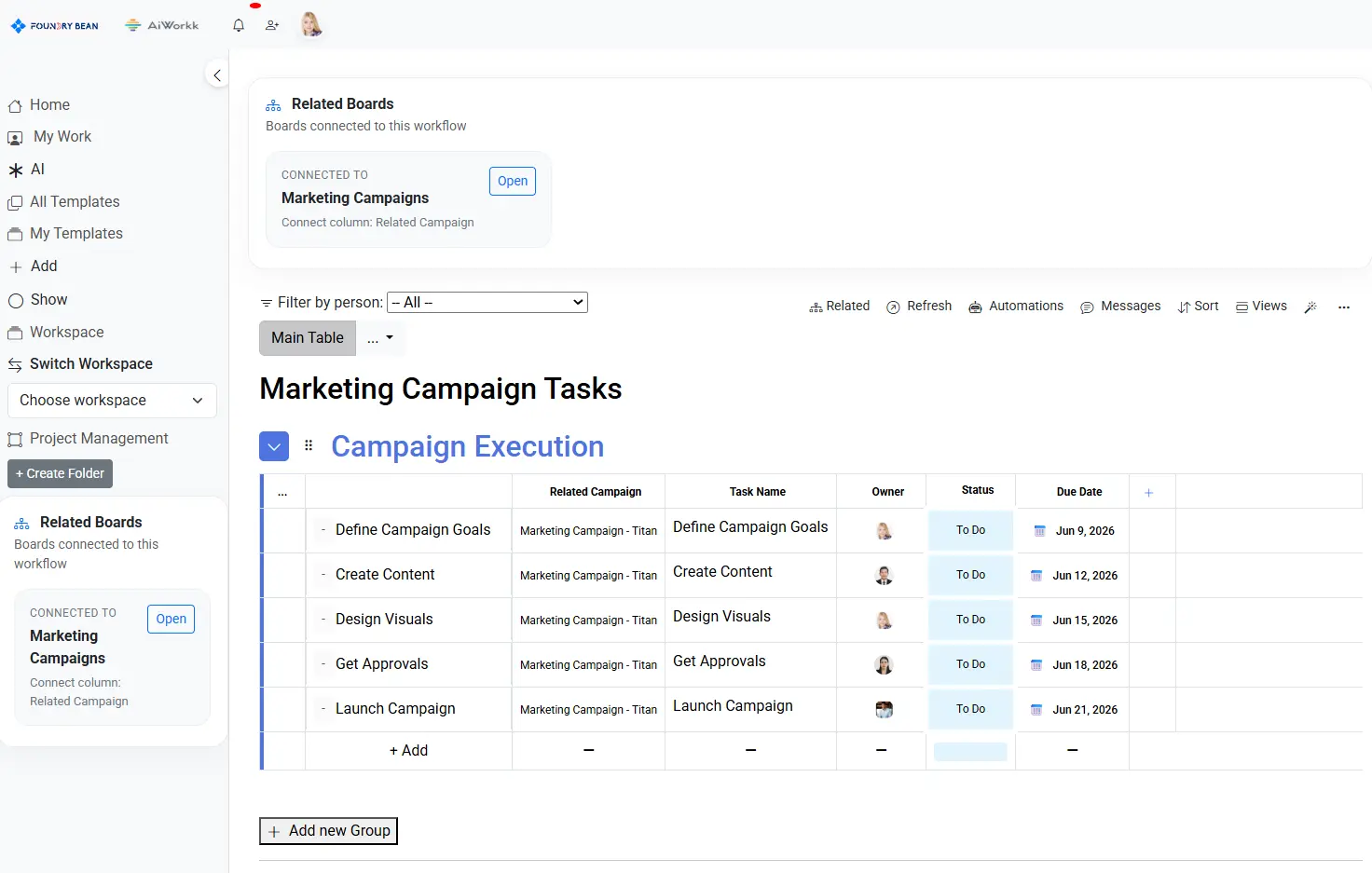Click Define Campaign Goals status To Do
This screenshot has height=873, width=1372.
coord(970,530)
